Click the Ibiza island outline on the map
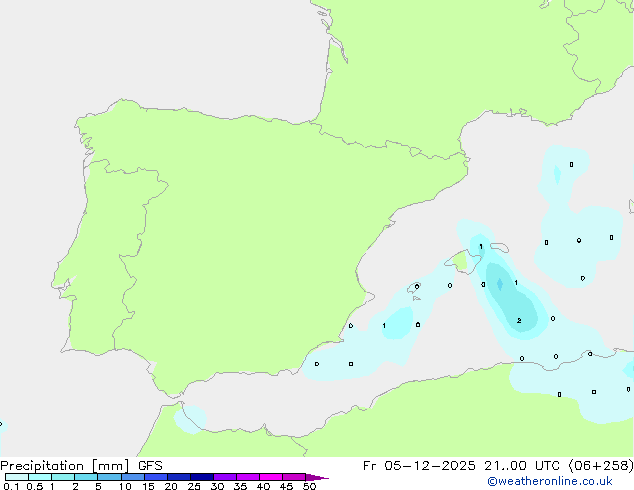The image size is (634, 490). point(414,288)
